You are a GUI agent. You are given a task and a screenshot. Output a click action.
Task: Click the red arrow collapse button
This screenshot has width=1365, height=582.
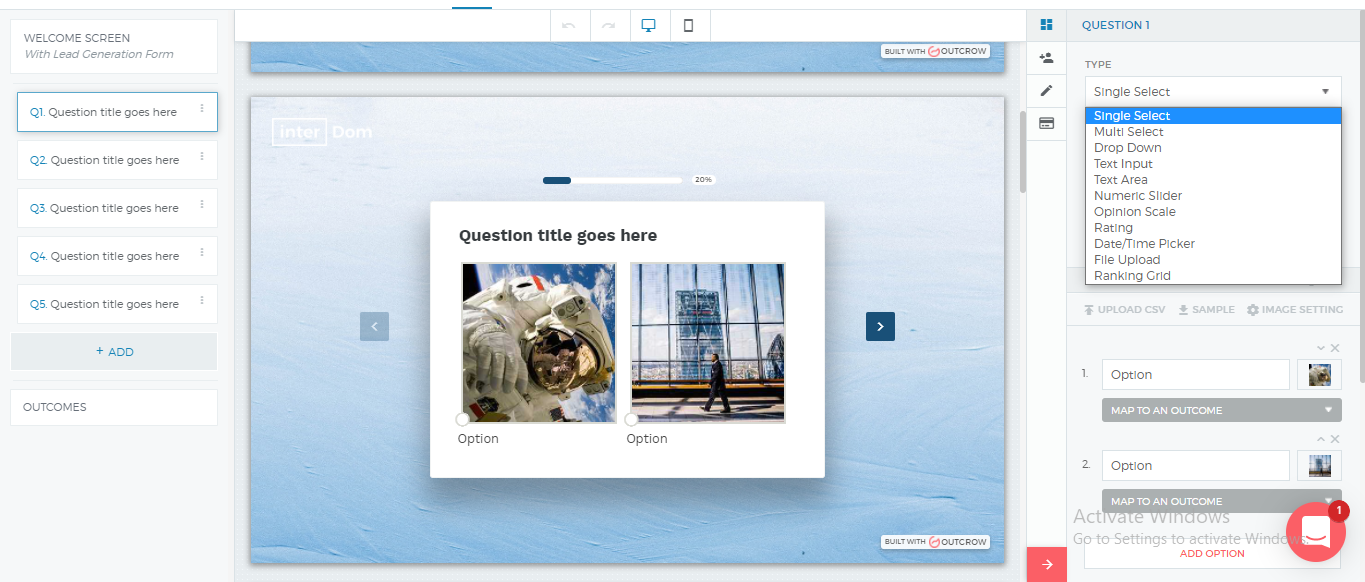(x=1047, y=565)
